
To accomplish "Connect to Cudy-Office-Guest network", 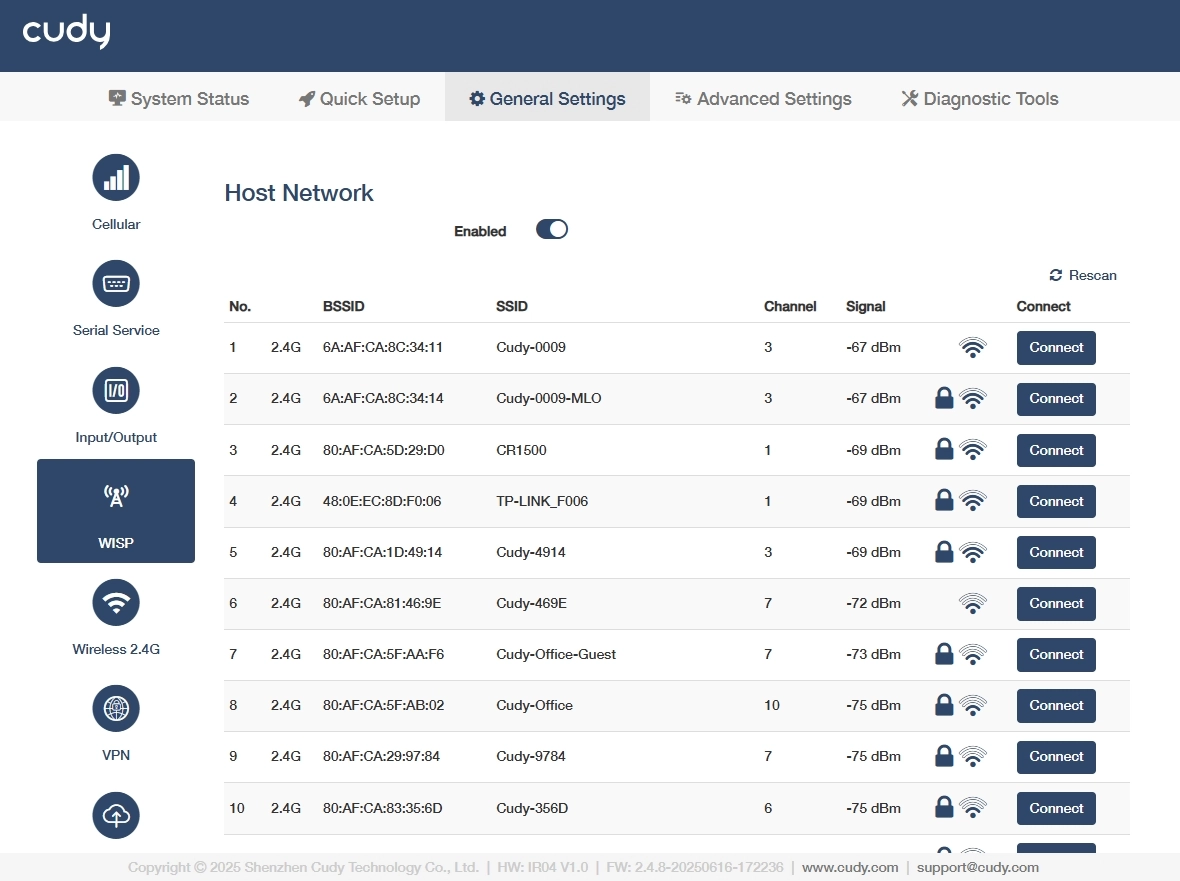I will tap(1056, 655).
